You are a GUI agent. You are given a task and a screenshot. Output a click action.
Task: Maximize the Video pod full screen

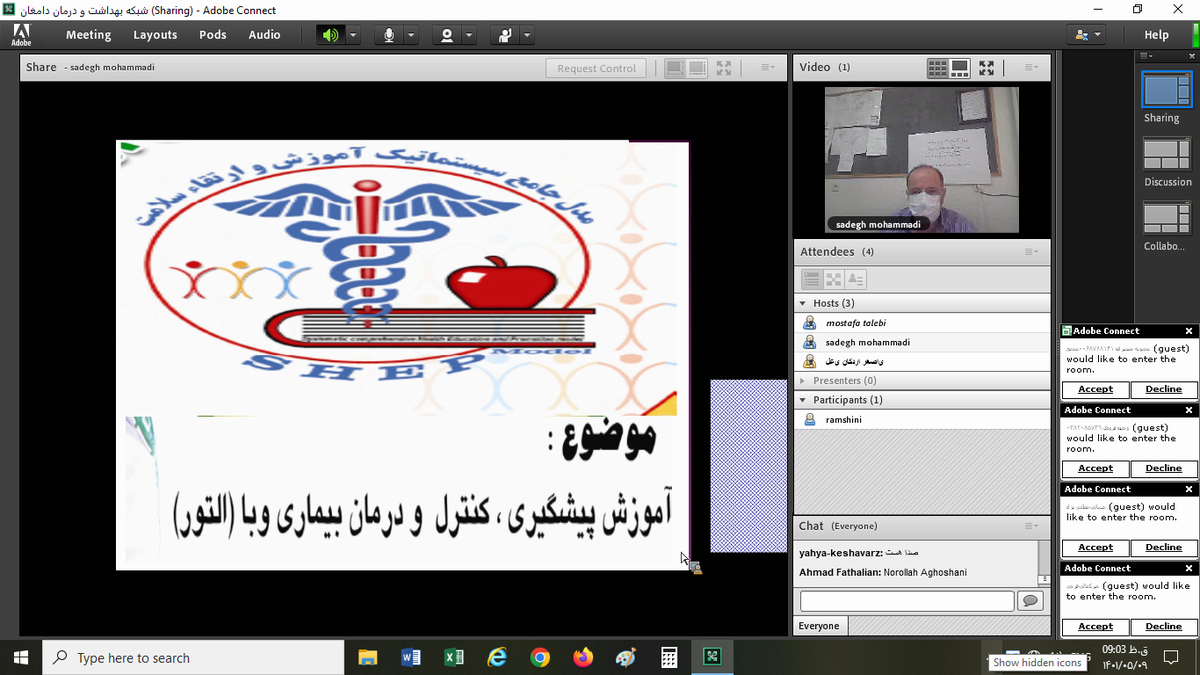tap(986, 68)
